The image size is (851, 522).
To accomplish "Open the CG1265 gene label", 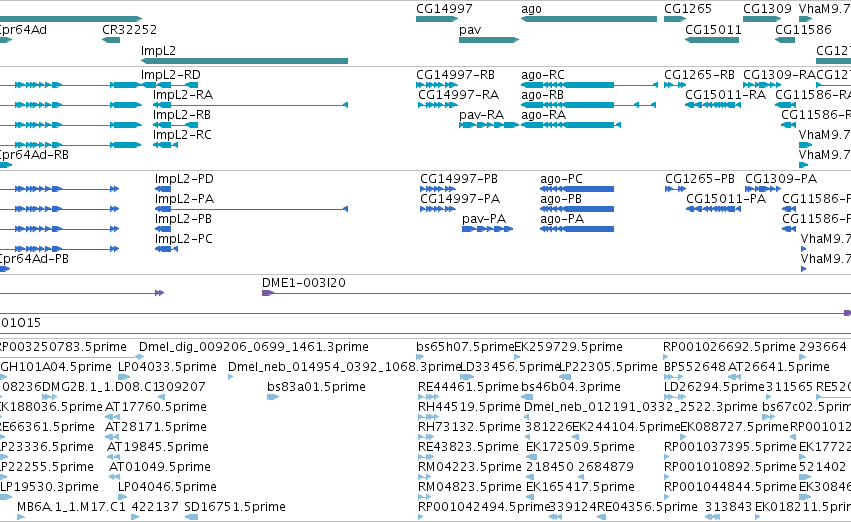I will tap(688, 9).
